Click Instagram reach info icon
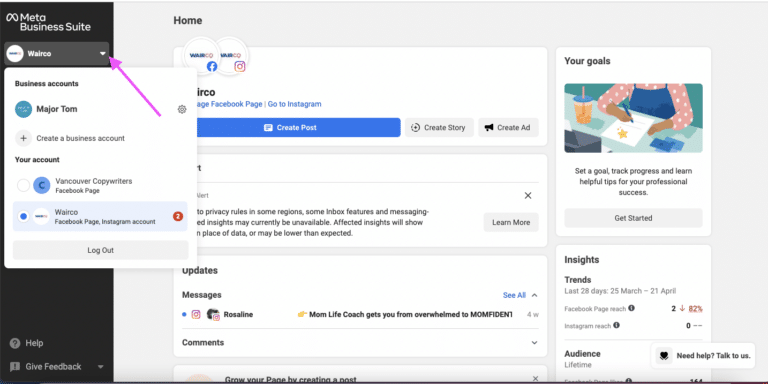 click(x=616, y=325)
